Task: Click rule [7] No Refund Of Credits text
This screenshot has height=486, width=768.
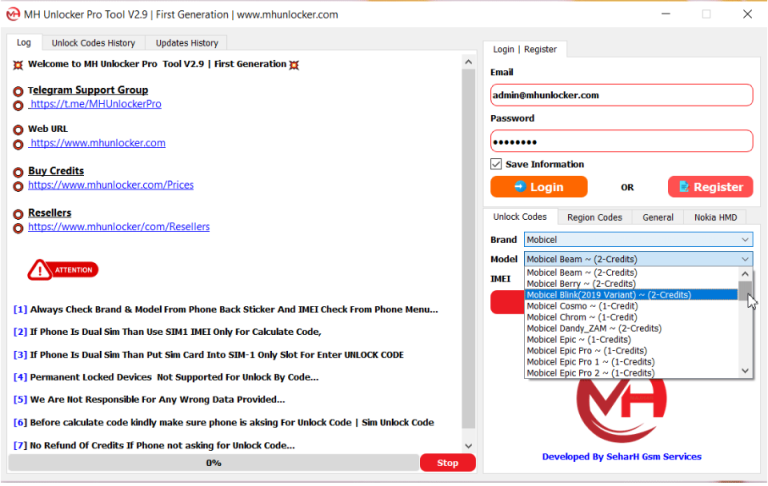Action: (154, 445)
